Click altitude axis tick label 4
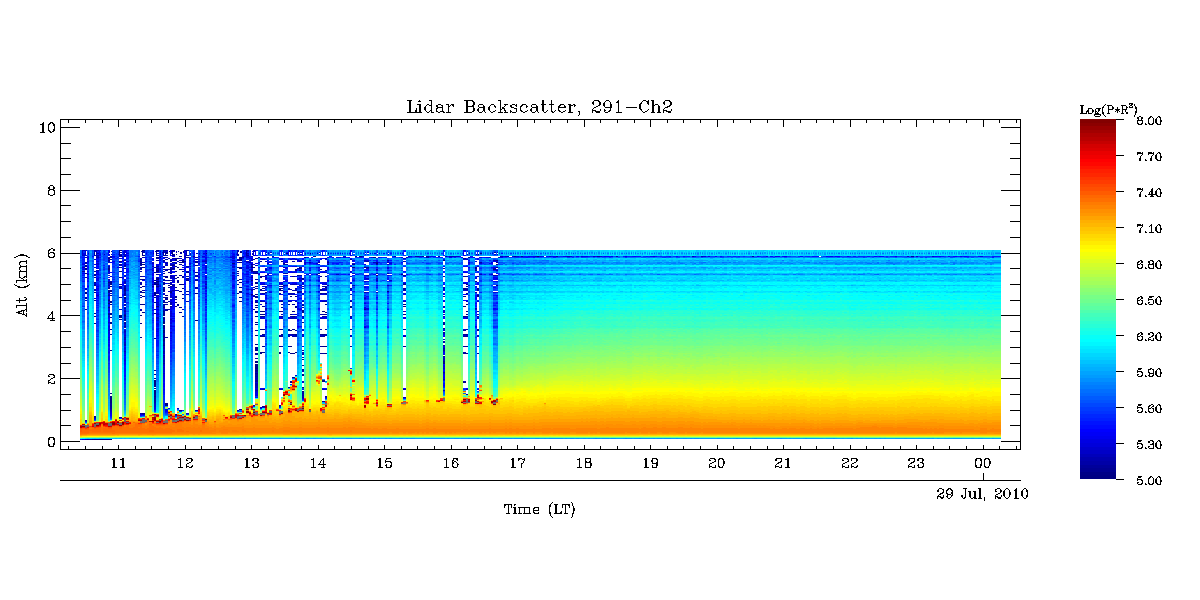1200x600 pixels. [49, 316]
